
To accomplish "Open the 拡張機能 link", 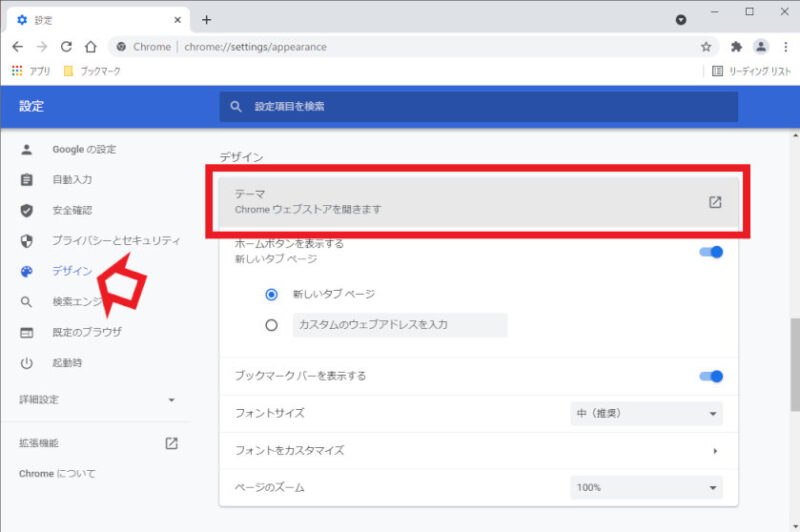I will tap(39, 443).
